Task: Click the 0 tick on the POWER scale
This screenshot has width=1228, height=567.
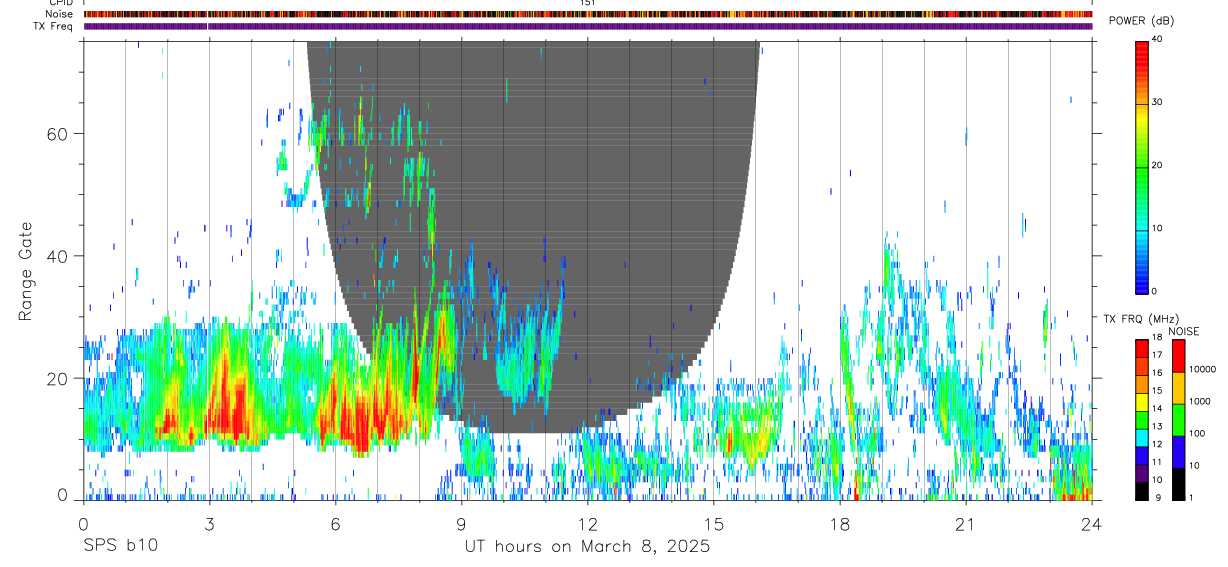Action: click(x=1155, y=291)
